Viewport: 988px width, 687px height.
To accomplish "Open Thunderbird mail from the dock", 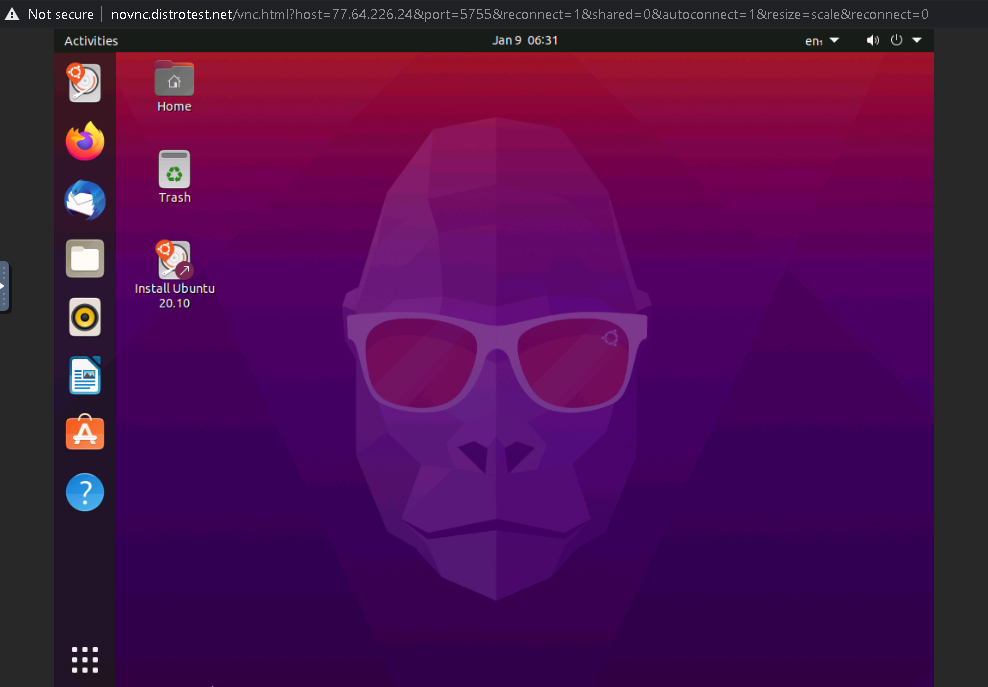I will pyautogui.click(x=85, y=200).
